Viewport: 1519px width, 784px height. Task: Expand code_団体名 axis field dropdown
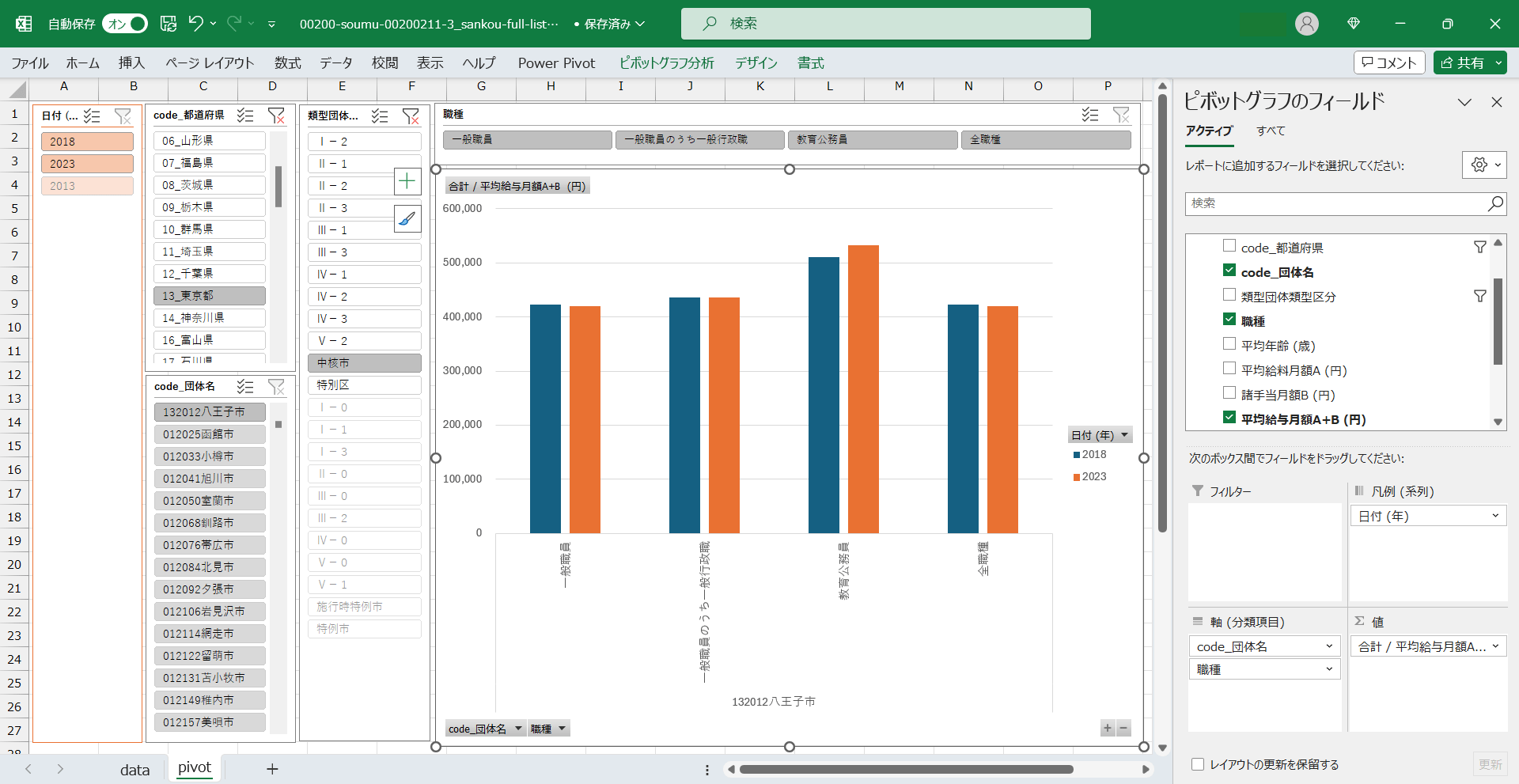[x=1329, y=646]
